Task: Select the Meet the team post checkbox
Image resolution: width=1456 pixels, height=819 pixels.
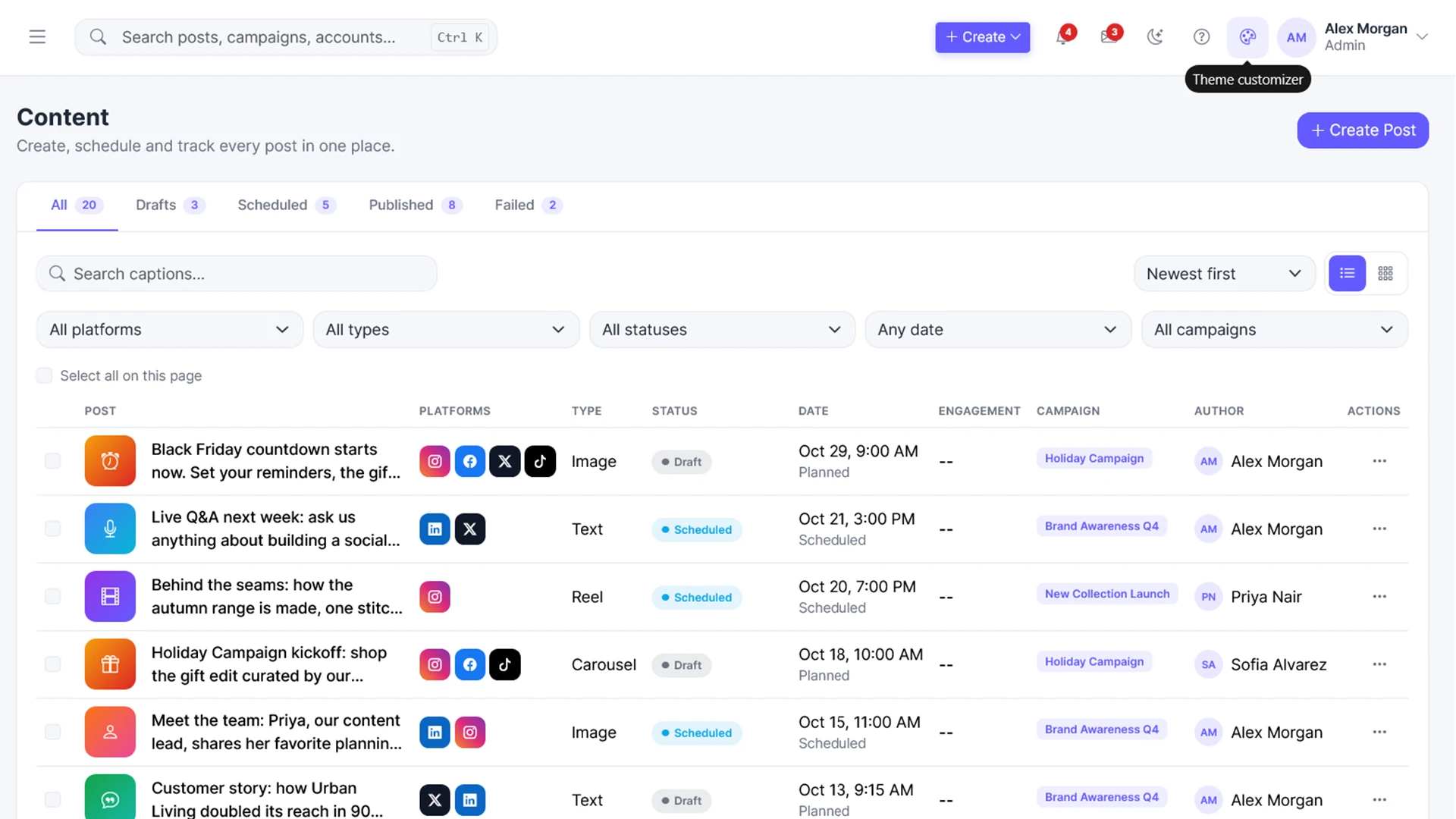Action: (52, 732)
